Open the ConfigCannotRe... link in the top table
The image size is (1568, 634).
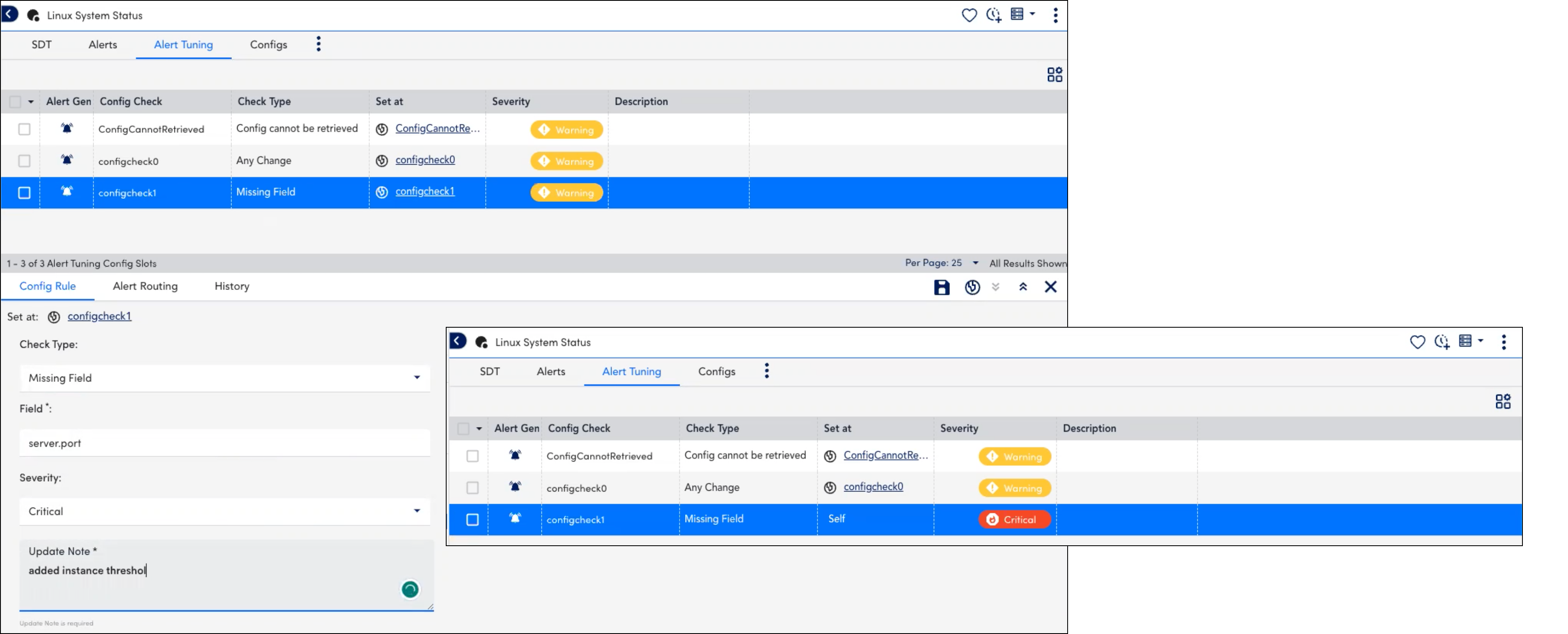tap(437, 128)
